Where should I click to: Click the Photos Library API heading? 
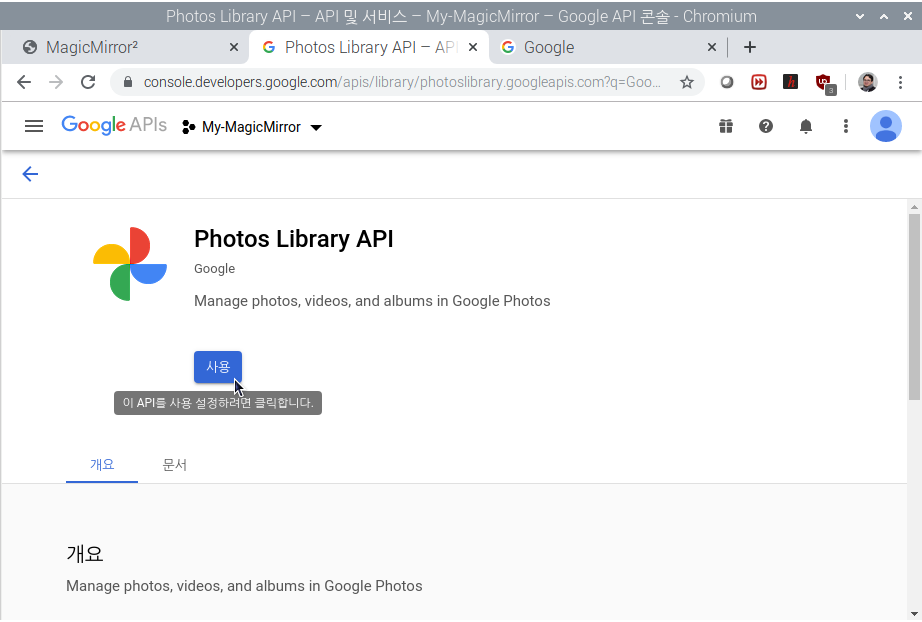293,239
